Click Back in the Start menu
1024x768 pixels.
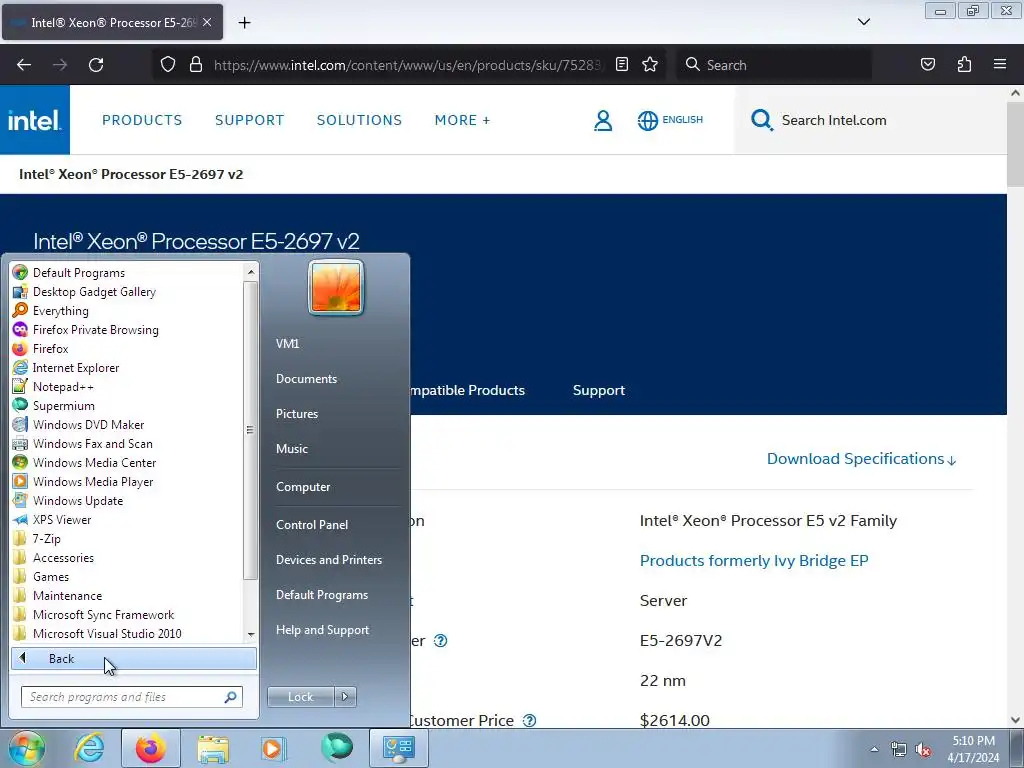134,658
